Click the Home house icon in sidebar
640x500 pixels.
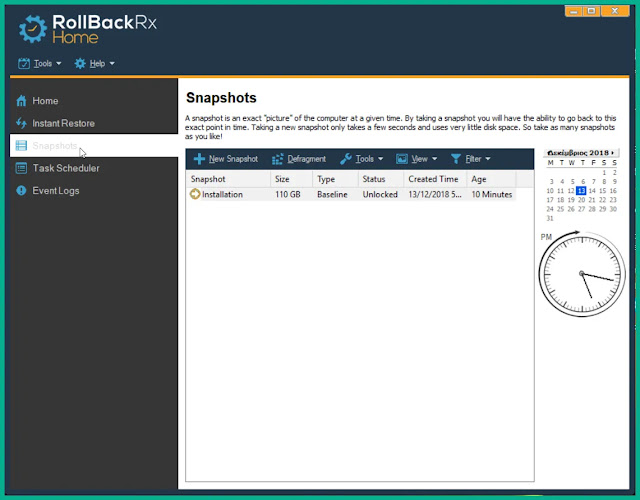tap(21, 101)
